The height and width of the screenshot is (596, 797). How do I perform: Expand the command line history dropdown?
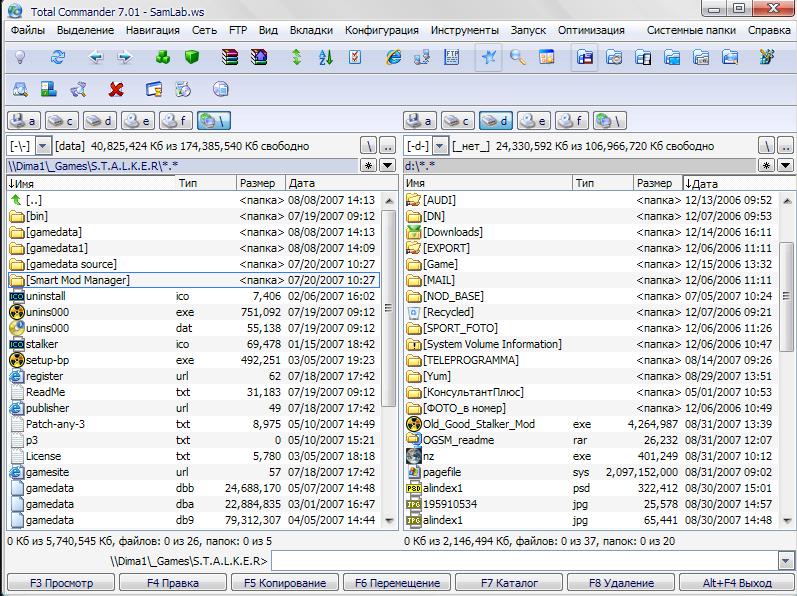click(785, 561)
